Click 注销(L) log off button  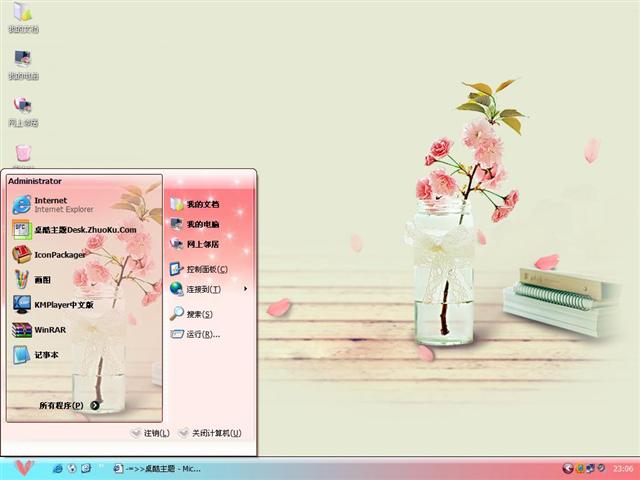tap(150, 433)
